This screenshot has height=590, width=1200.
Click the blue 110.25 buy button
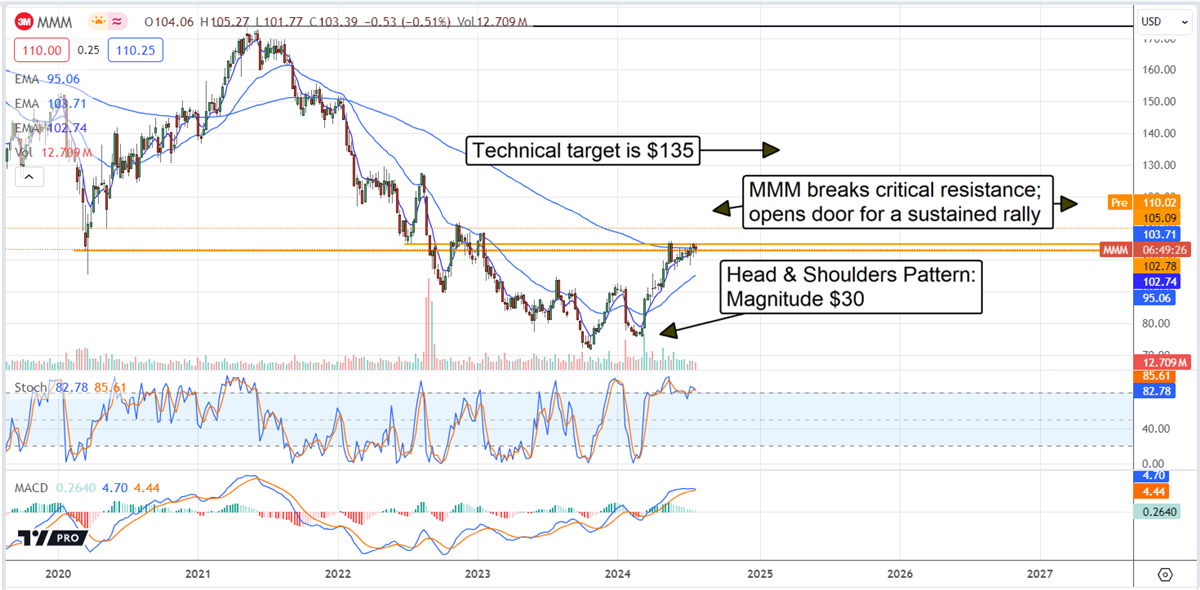(137, 50)
